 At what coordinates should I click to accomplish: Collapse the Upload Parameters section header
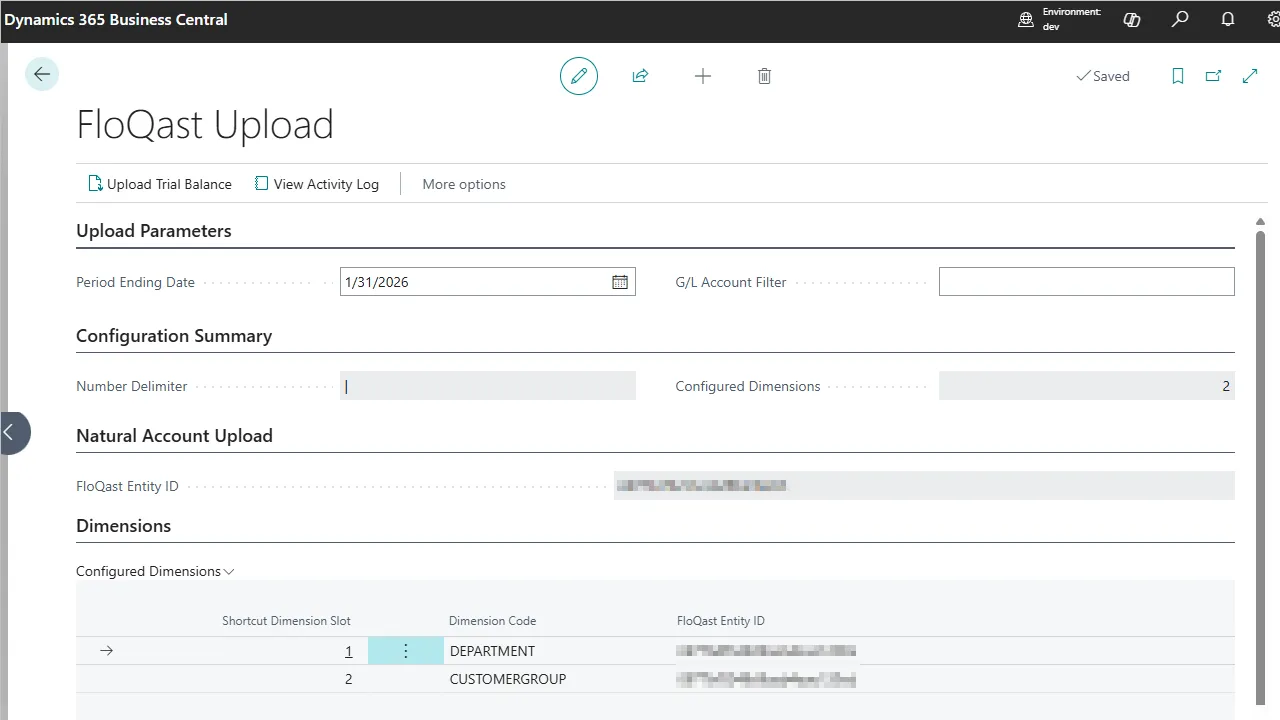click(x=154, y=231)
